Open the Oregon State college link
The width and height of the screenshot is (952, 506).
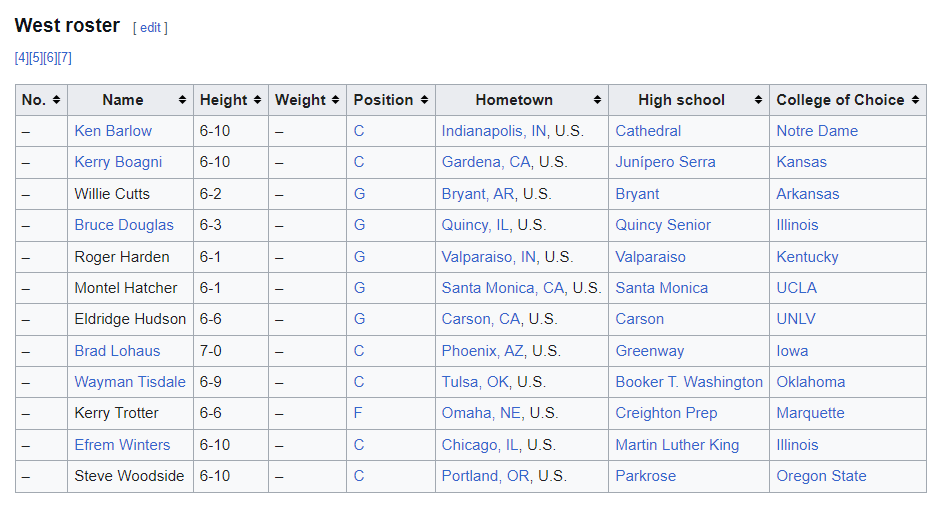[x=821, y=476]
